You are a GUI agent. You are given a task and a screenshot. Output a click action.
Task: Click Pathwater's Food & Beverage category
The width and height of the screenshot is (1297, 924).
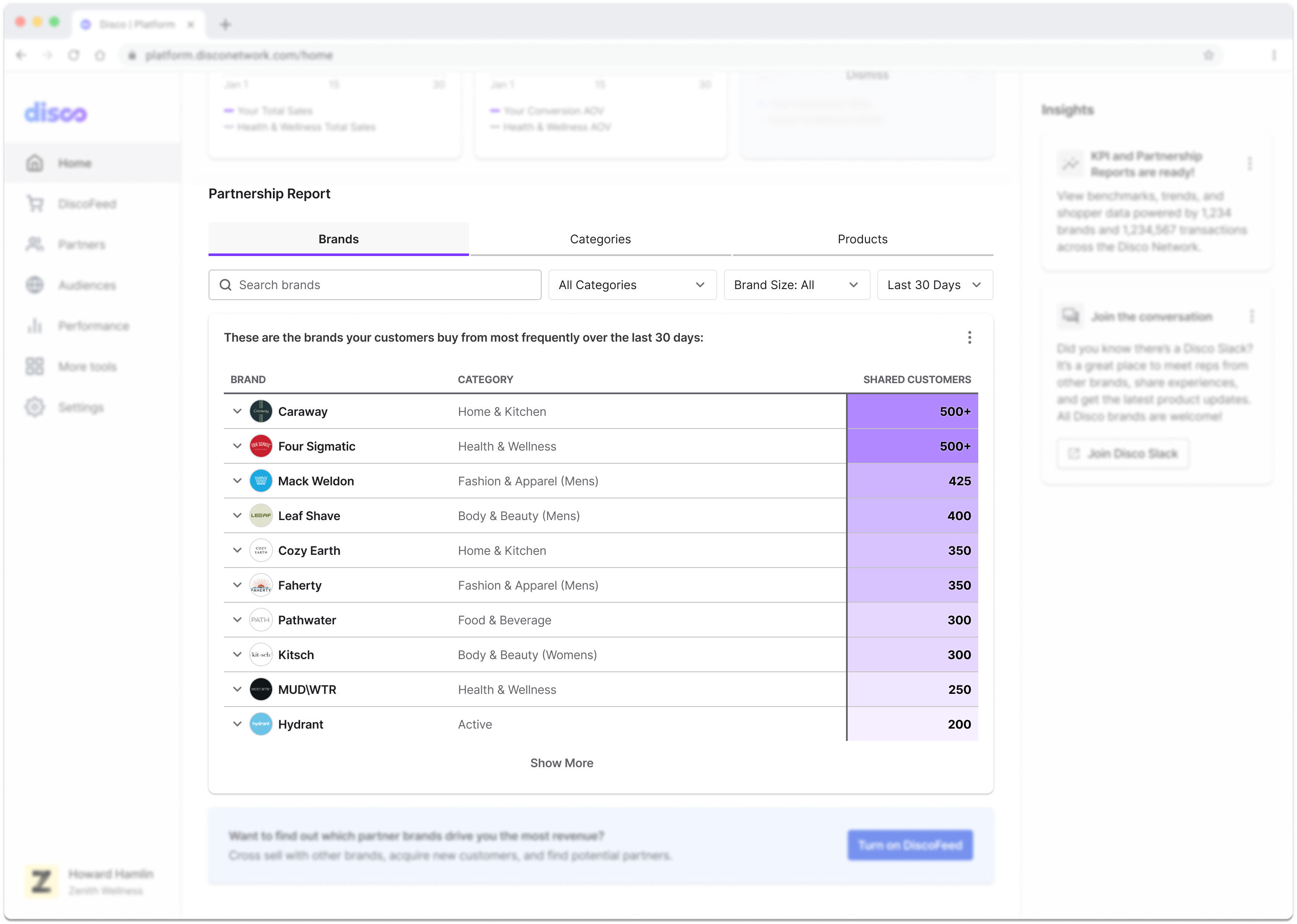[504, 620]
